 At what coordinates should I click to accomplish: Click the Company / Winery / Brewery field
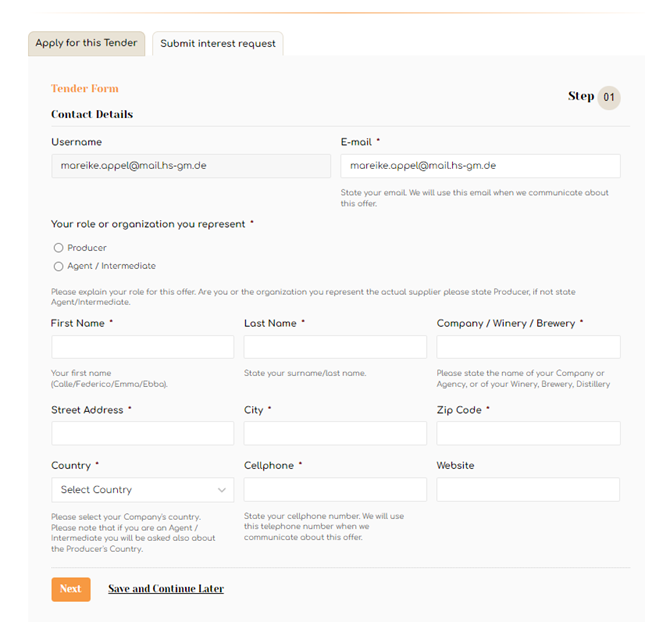(x=528, y=347)
